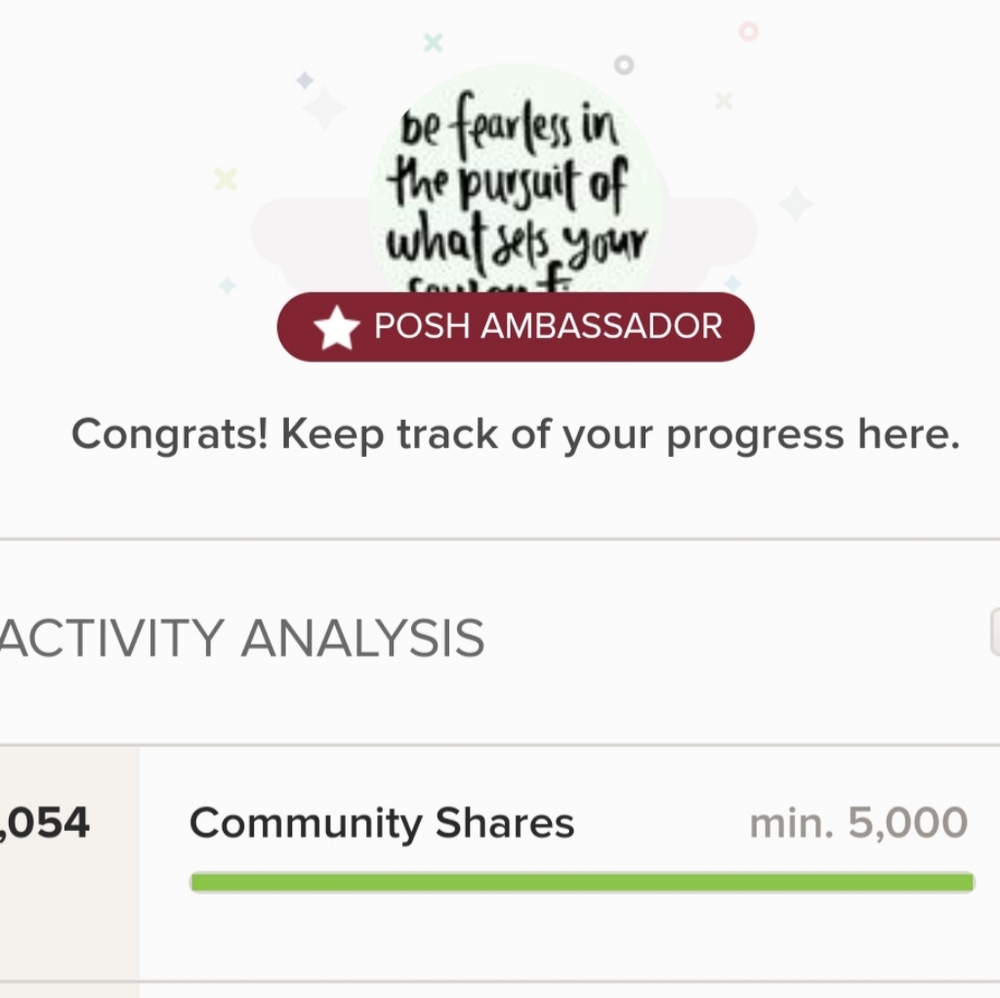
Task: Click the partial button beside ACTIVITY ANALYSIS
Action: (994, 632)
